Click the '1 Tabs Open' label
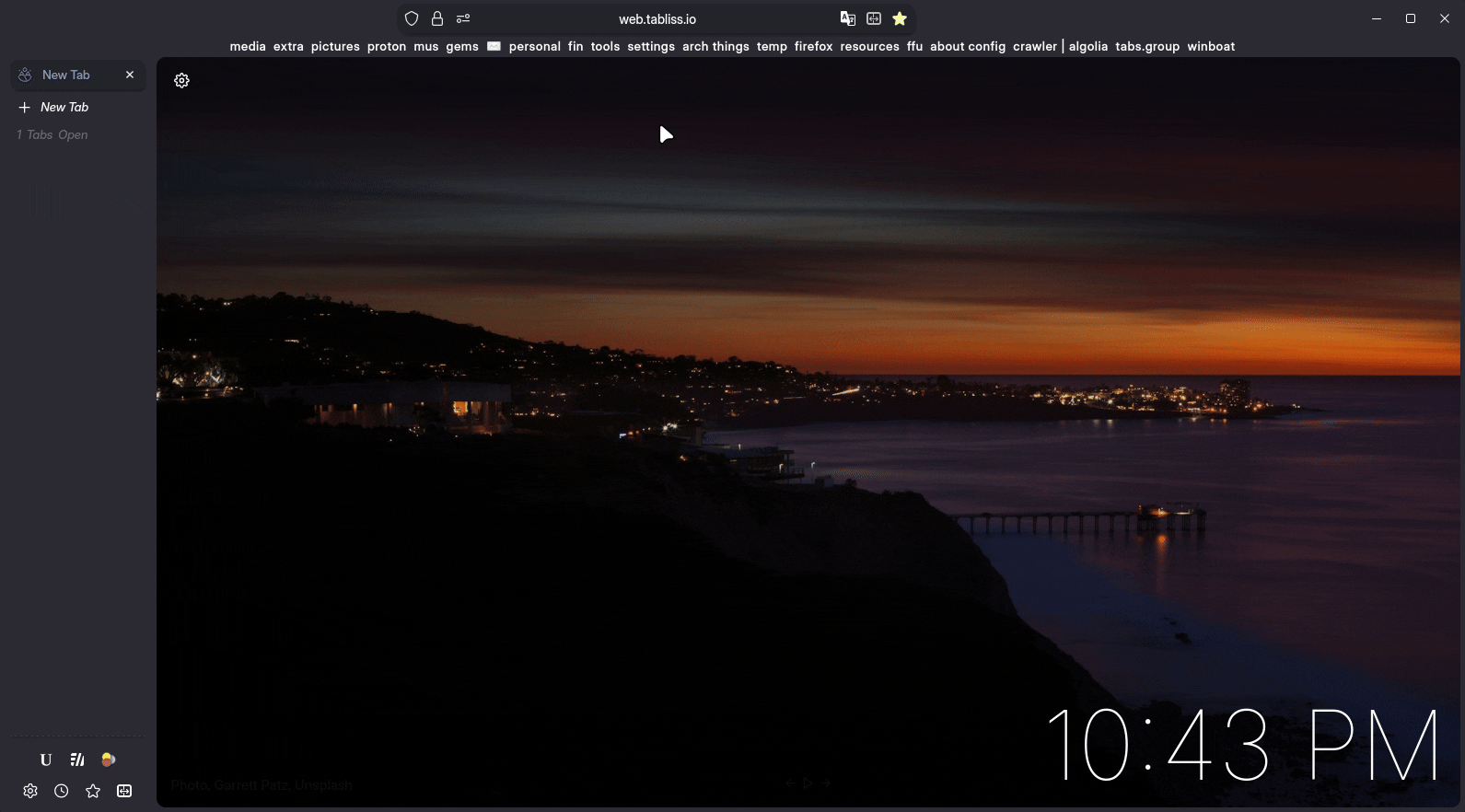The image size is (1465, 812). pos(52,135)
